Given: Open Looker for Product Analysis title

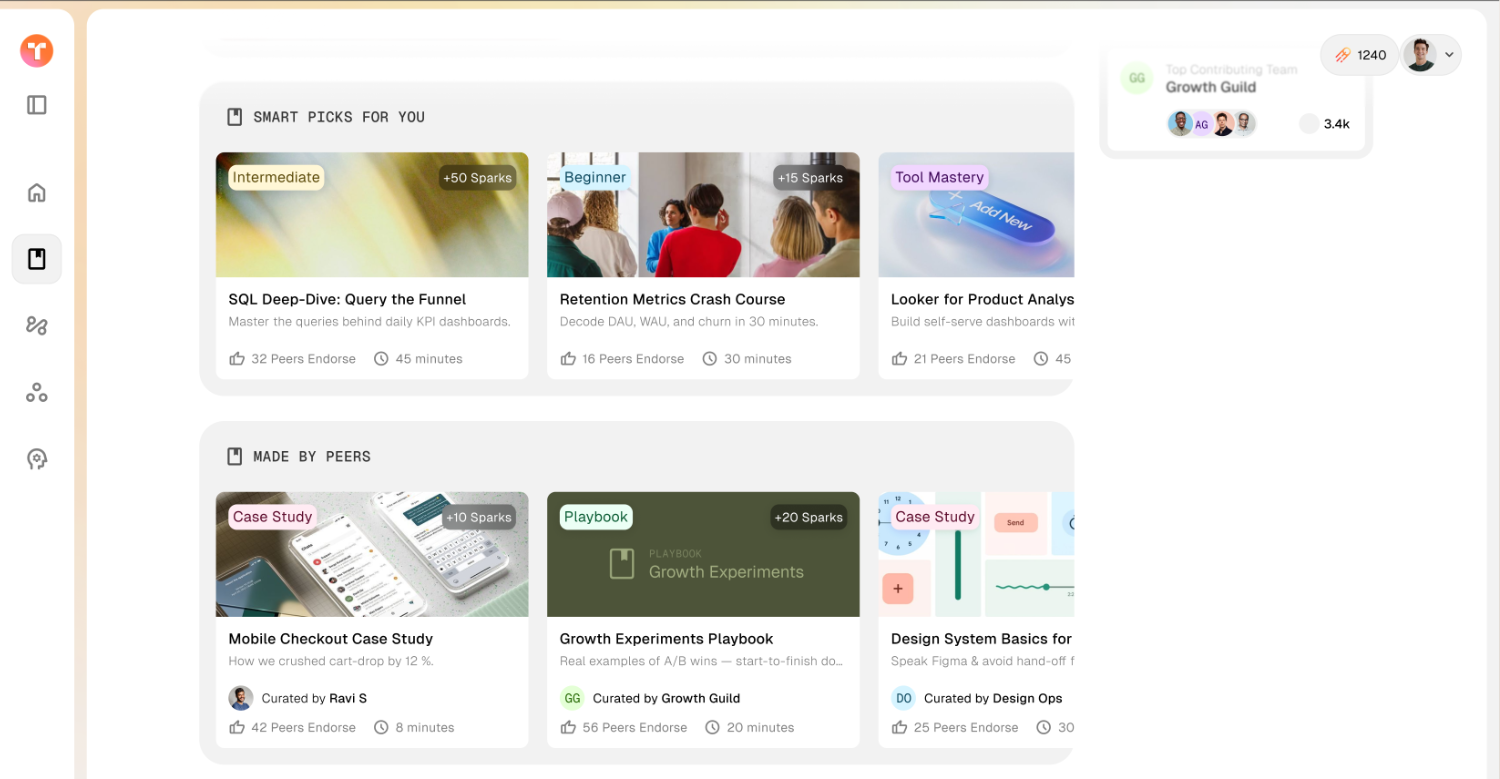Looking at the screenshot, I should point(982,299).
